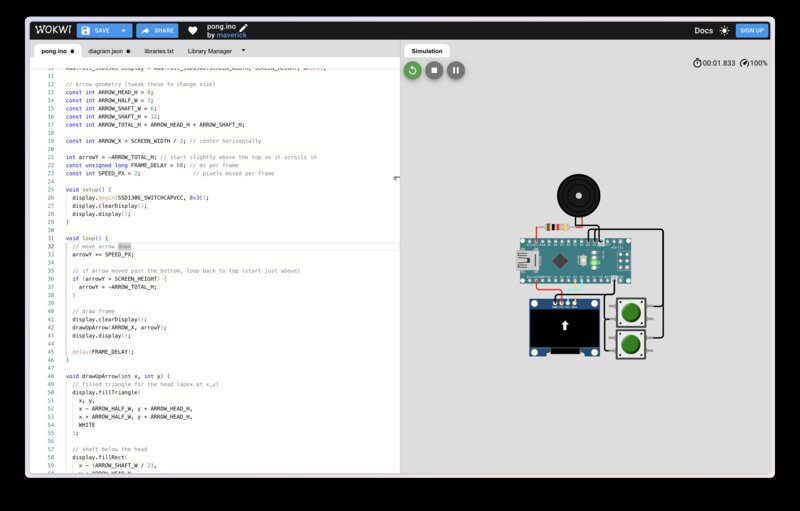
Task: Select the buzzer component
Action: 580,194
